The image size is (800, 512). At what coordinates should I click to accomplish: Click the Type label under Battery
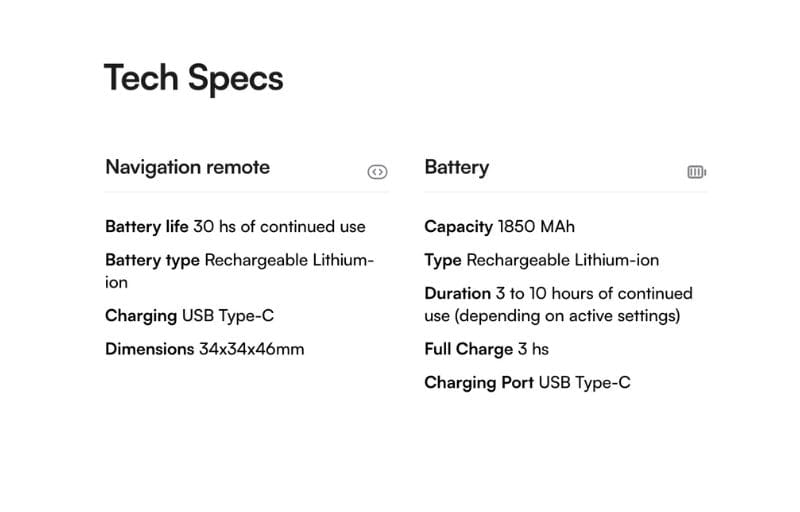[443, 260]
